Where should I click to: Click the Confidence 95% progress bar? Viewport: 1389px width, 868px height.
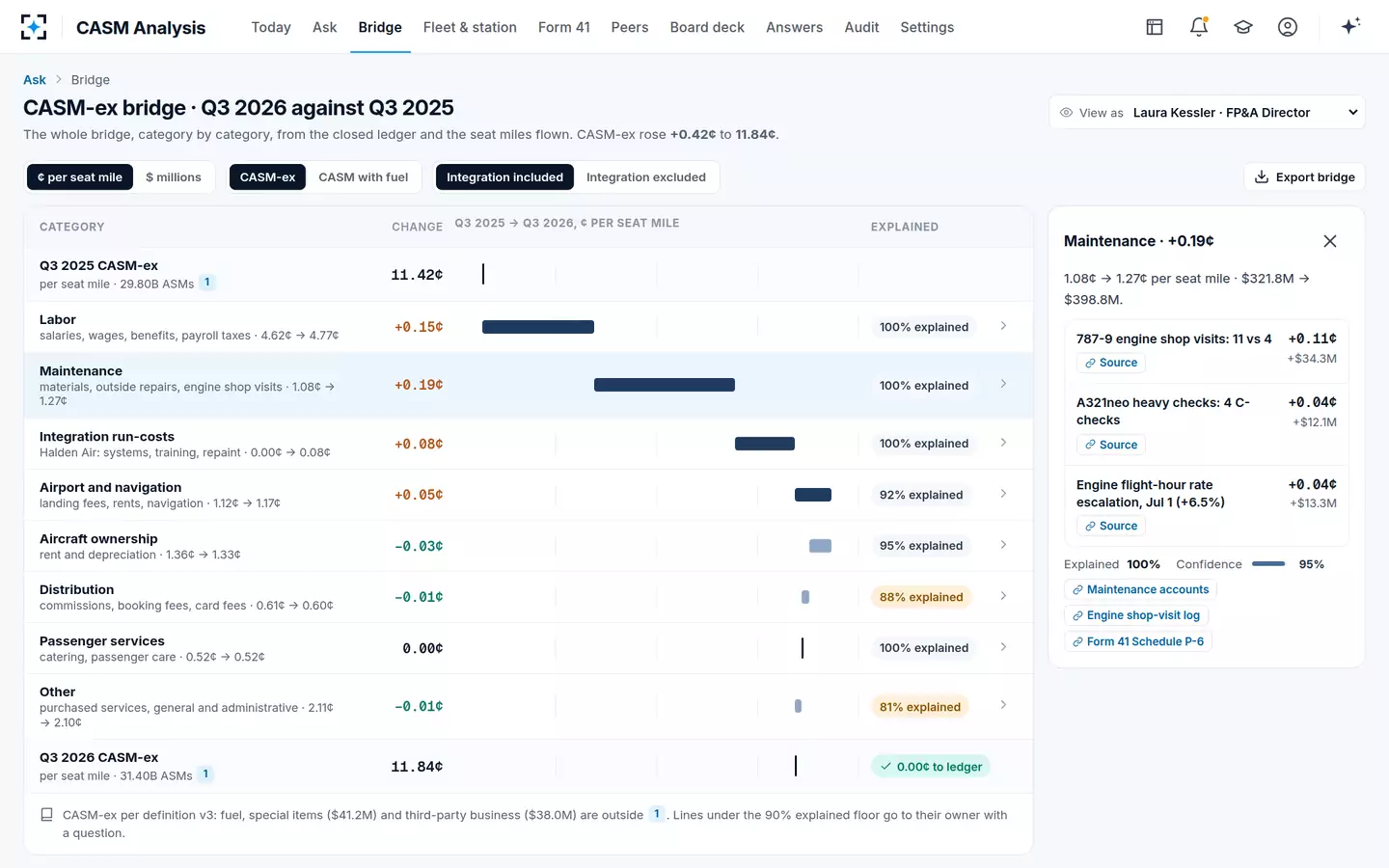click(1268, 564)
